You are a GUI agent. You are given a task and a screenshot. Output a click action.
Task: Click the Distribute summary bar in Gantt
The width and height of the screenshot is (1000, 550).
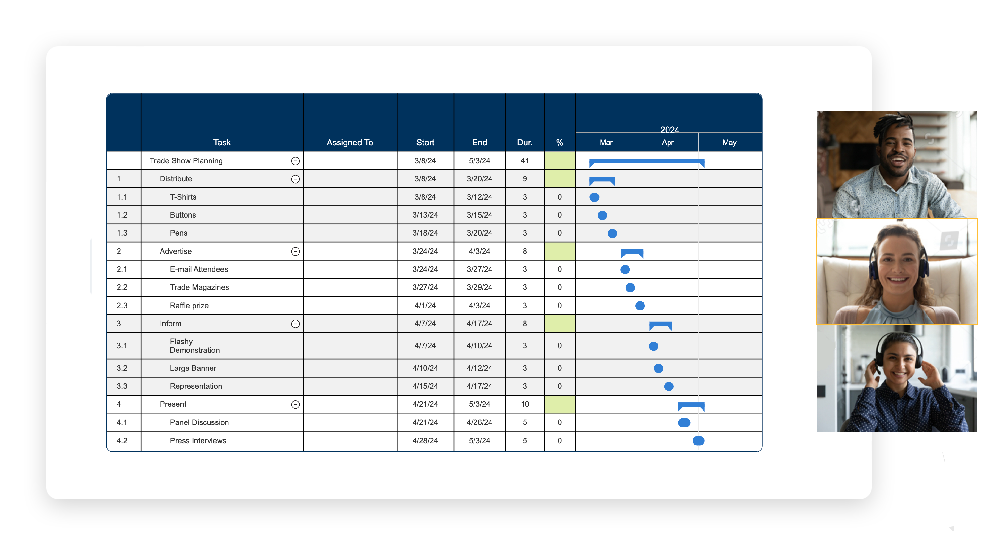tap(602, 181)
